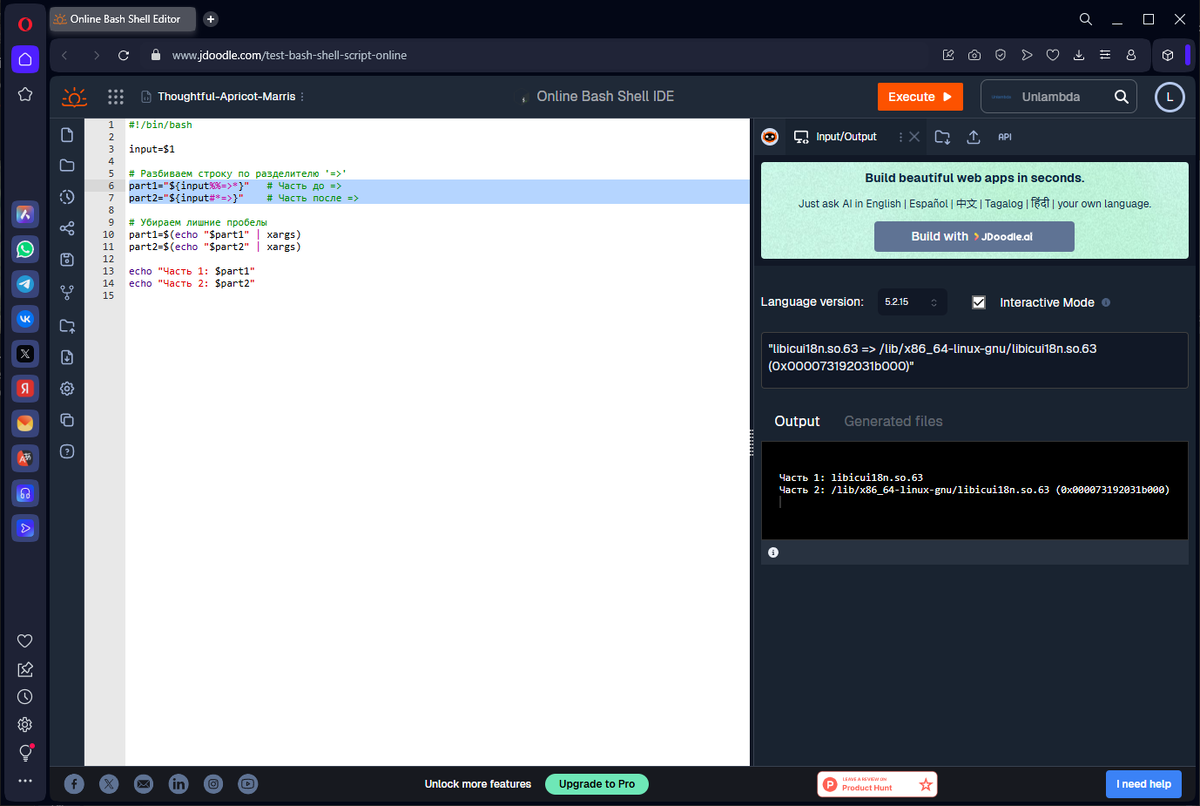Screen dimensions: 1200x806
Task: Open Opera sidebar more options ellipsis
Action: [x=25, y=781]
